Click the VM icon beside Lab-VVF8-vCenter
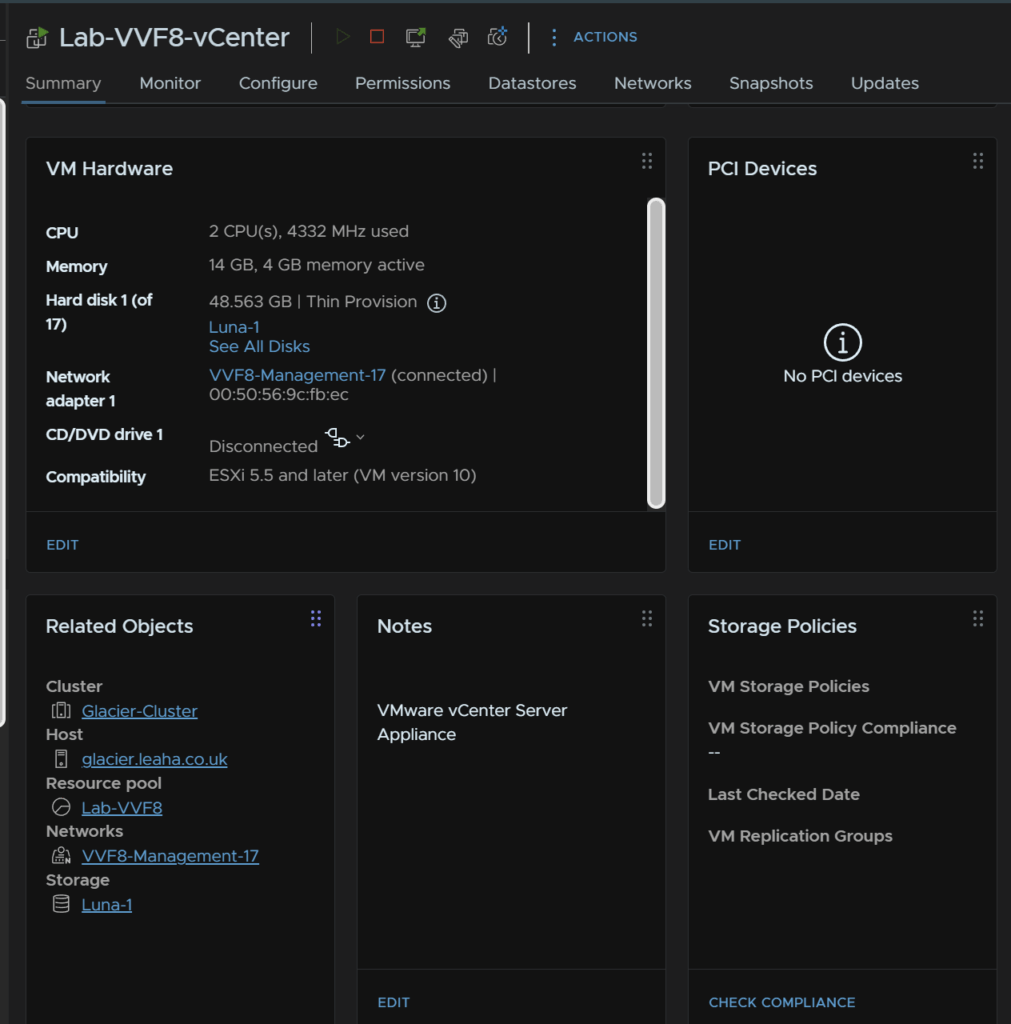Image resolution: width=1011 pixels, height=1024 pixels. tap(37, 37)
